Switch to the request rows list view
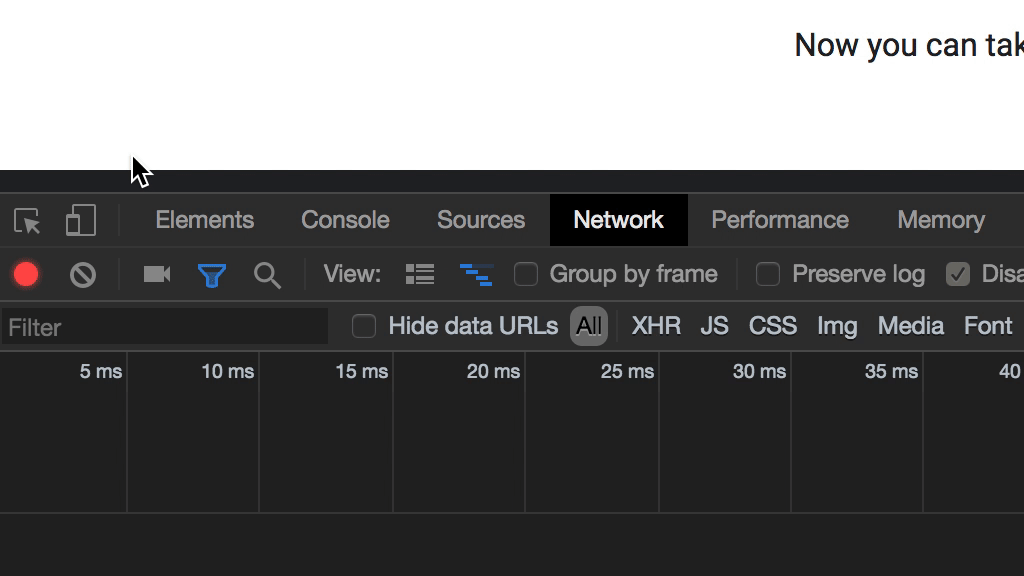 tap(419, 273)
